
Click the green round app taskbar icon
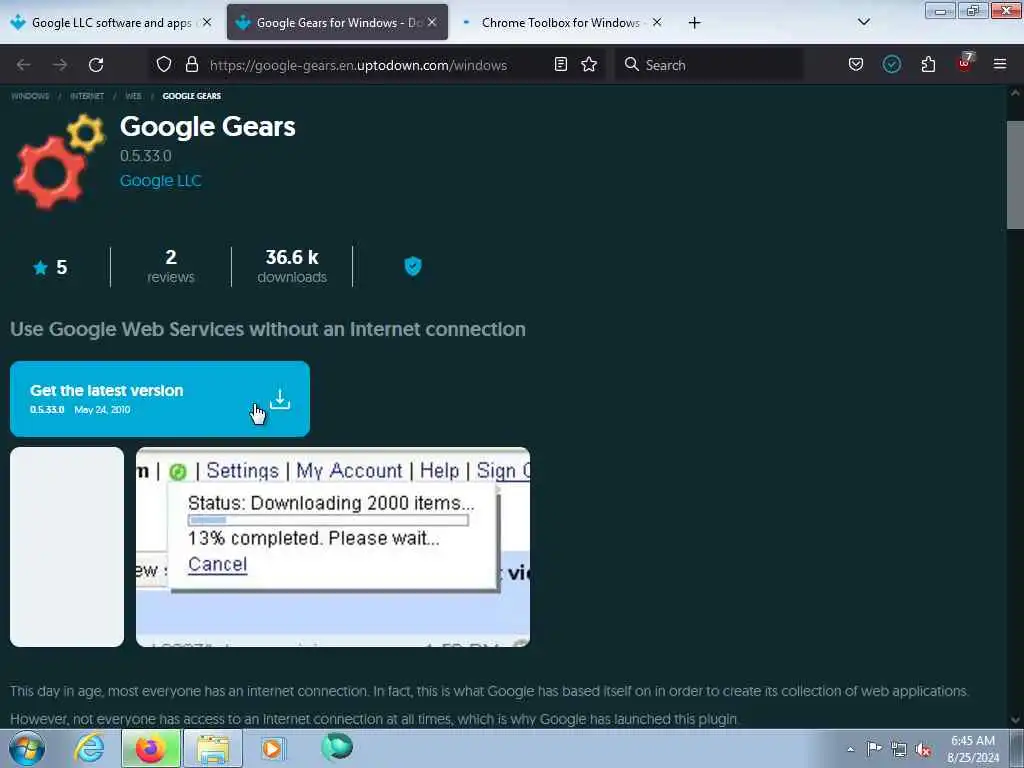click(337, 747)
